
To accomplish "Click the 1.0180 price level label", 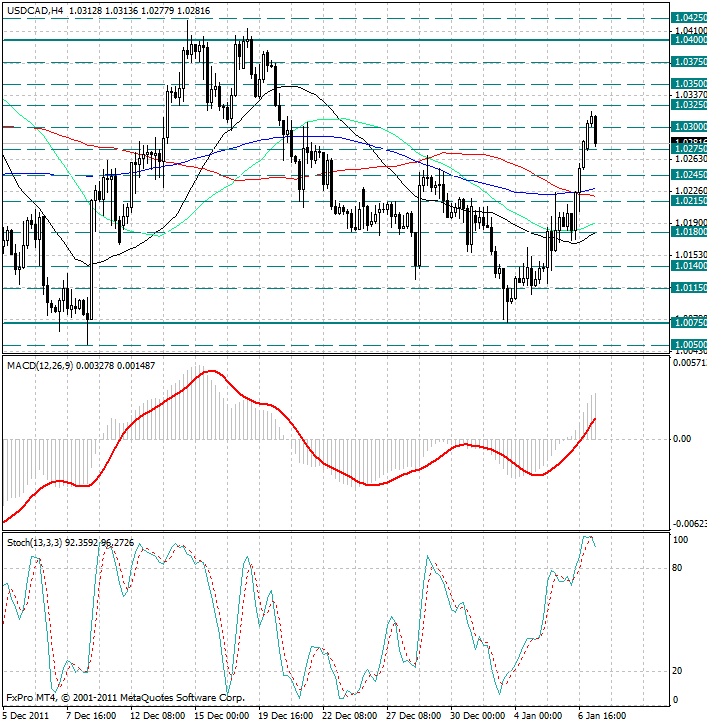I will pos(689,231).
